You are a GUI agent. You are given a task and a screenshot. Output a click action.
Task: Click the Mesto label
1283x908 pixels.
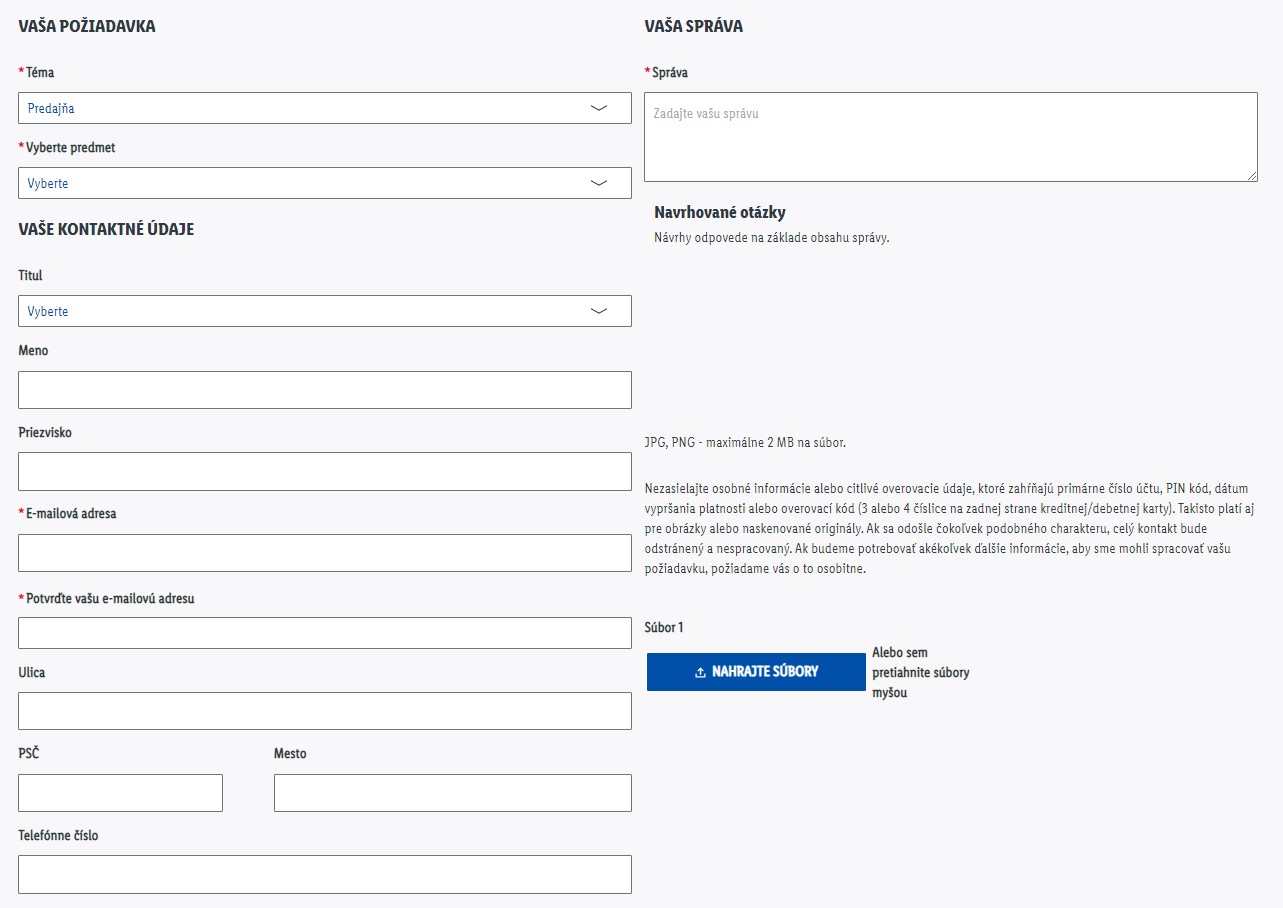point(290,754)
